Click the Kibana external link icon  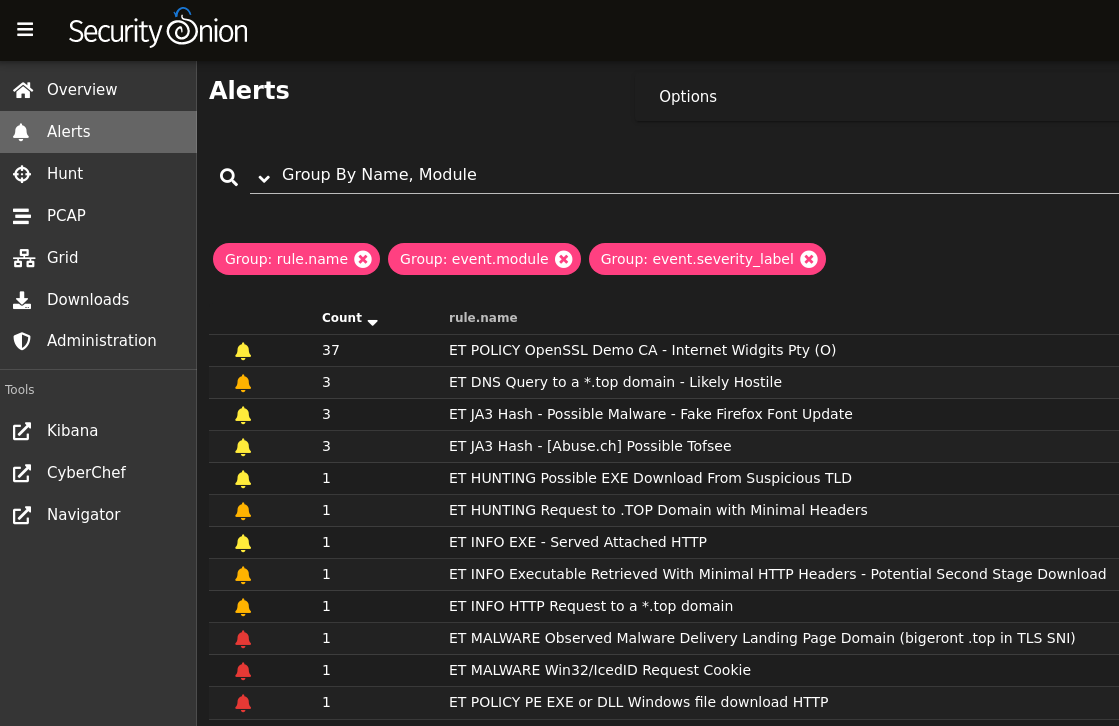[22, 430]
